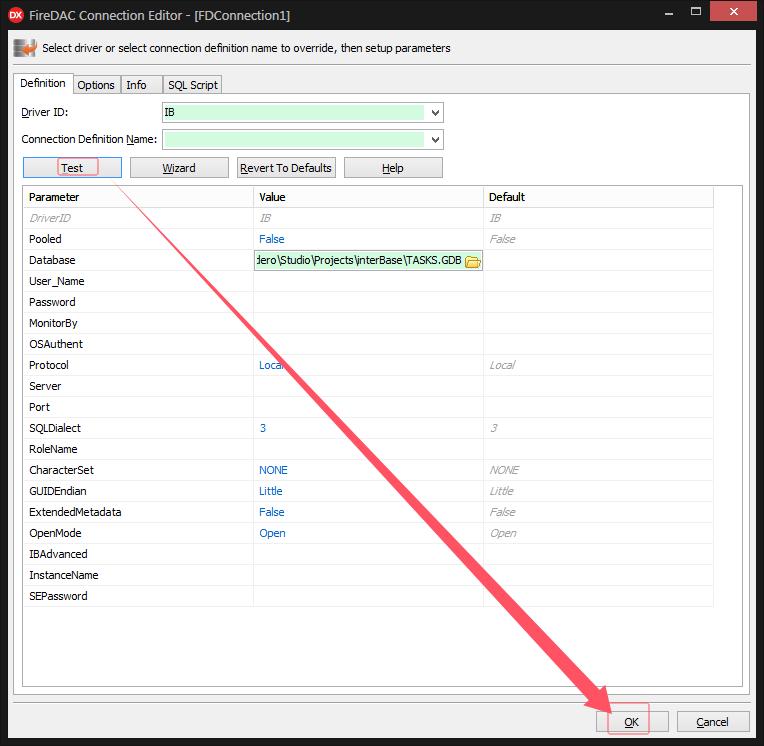
Task: Select the Password parameter row
Action: click(x=368, y=302)
